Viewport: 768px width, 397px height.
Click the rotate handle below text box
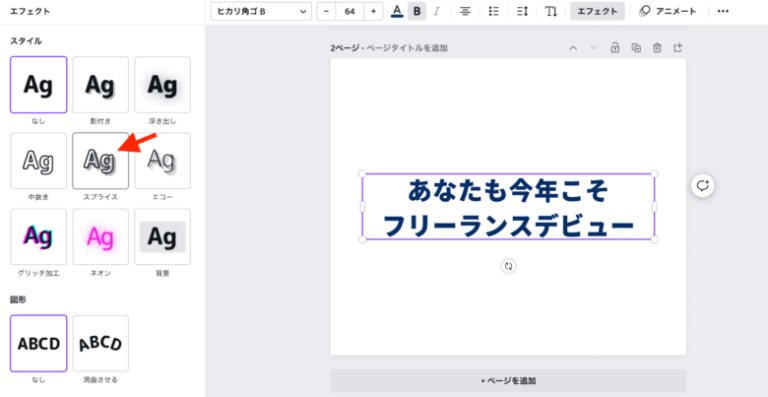click(x=508, y=266)
